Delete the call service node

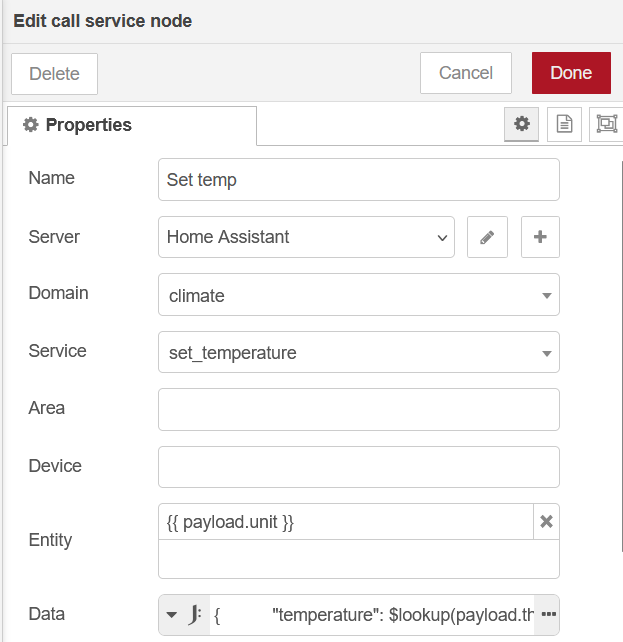[x=54, y=73]
